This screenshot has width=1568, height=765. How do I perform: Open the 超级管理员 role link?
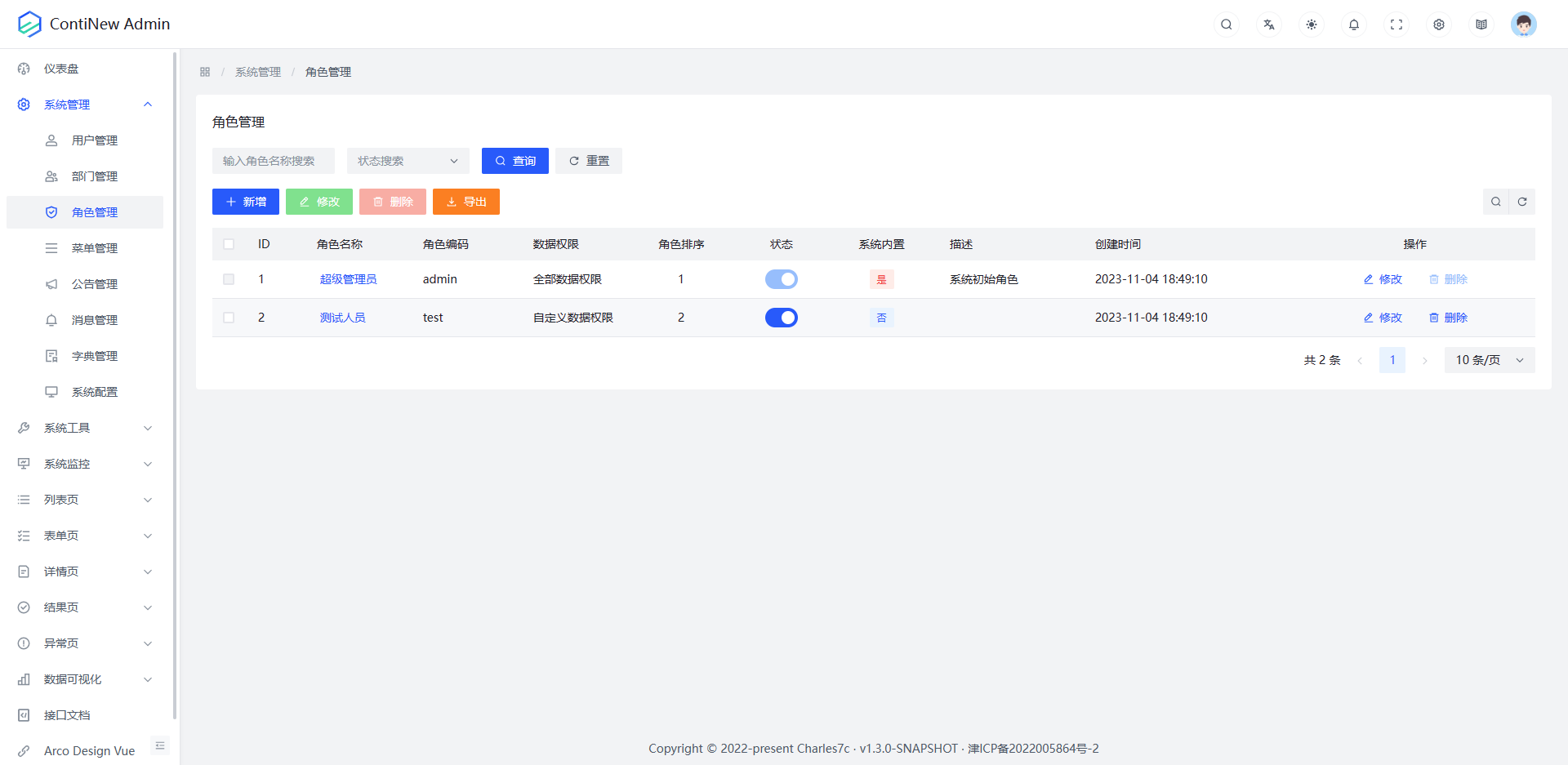click(x=348, y=278)
